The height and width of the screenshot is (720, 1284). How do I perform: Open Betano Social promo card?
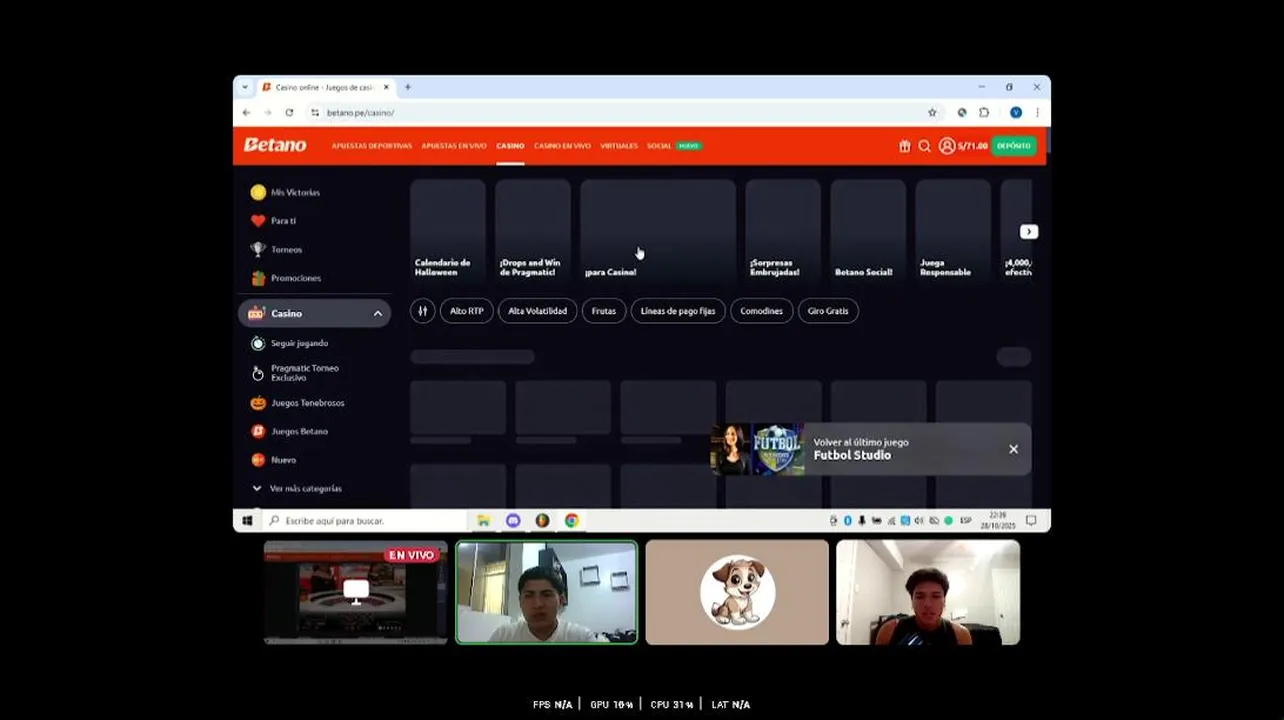[x=868, y=230]
